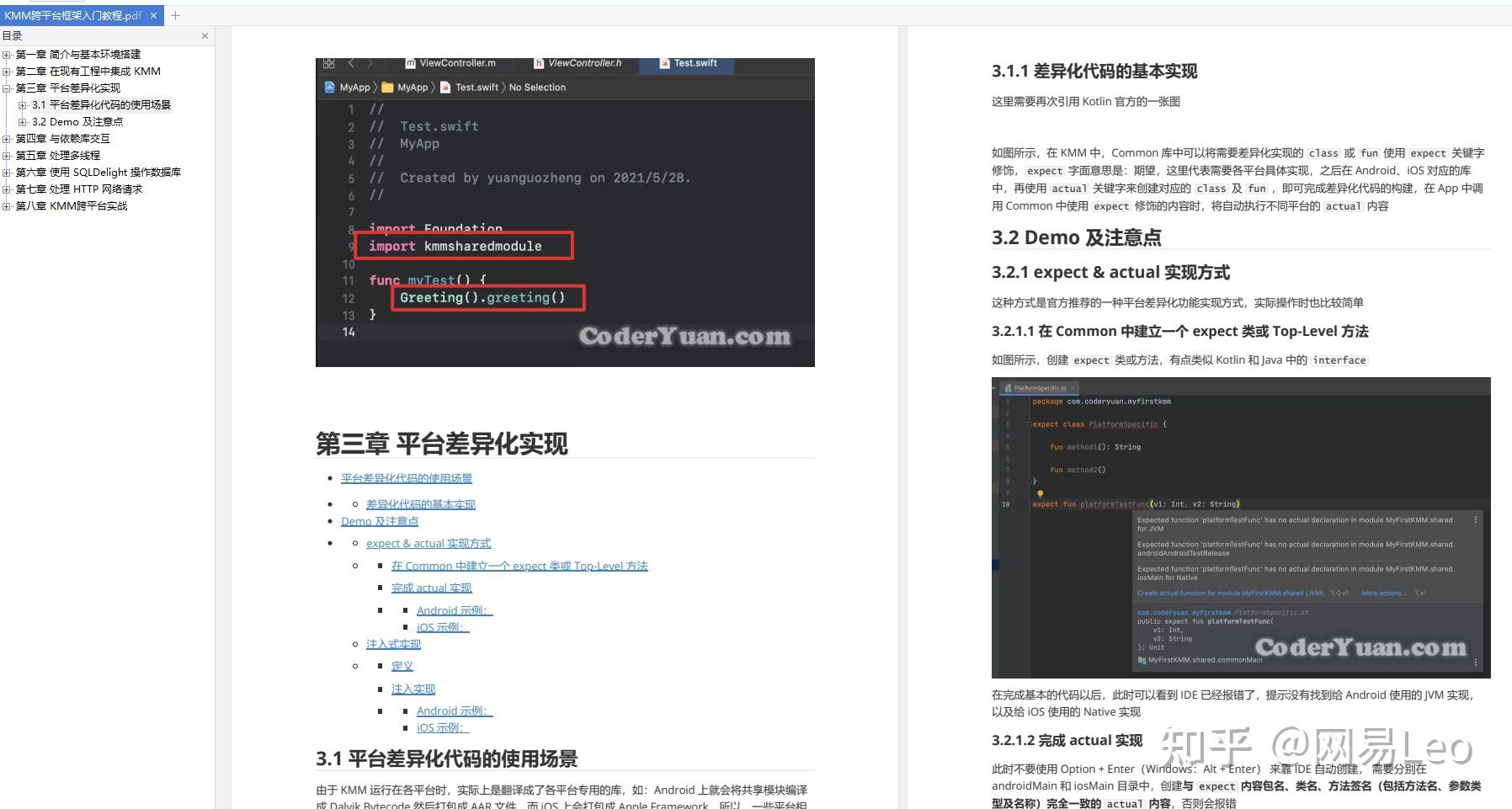This screenshot has width=1512, height=809.
Task: Click the h file icon on ViewController.h tab
Action: [x=539, y=63]
